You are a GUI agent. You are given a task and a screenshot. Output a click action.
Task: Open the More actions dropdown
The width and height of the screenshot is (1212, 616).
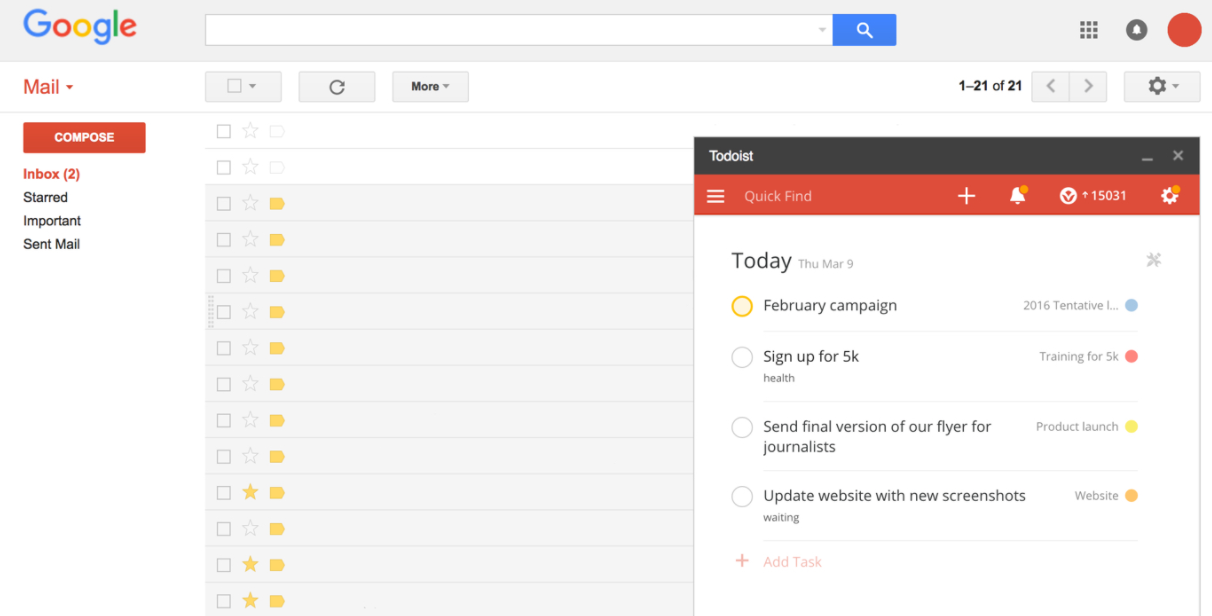(430, 87)
